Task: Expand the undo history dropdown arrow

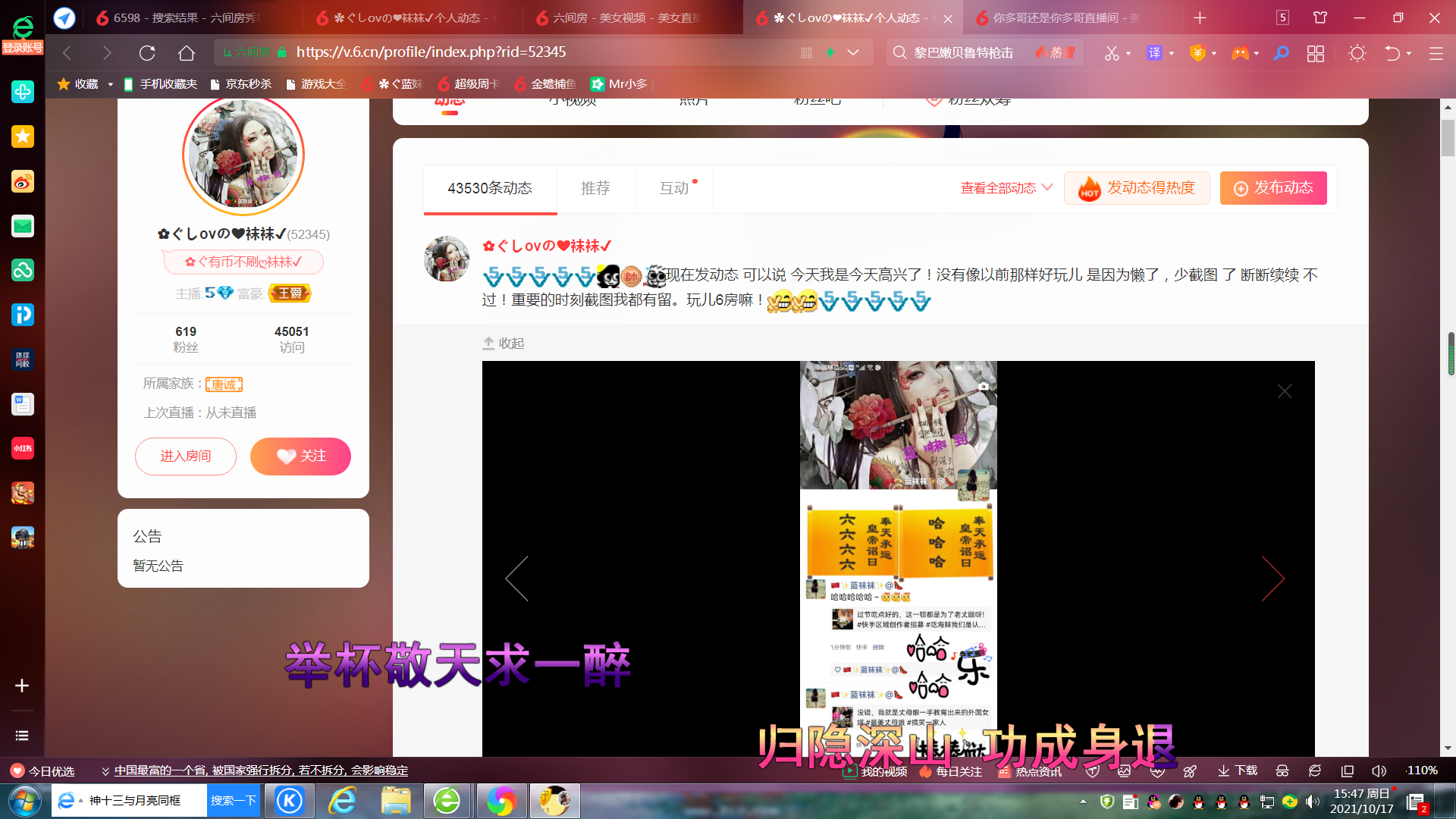Action: pyautogui.click(x=1409, y=53)
